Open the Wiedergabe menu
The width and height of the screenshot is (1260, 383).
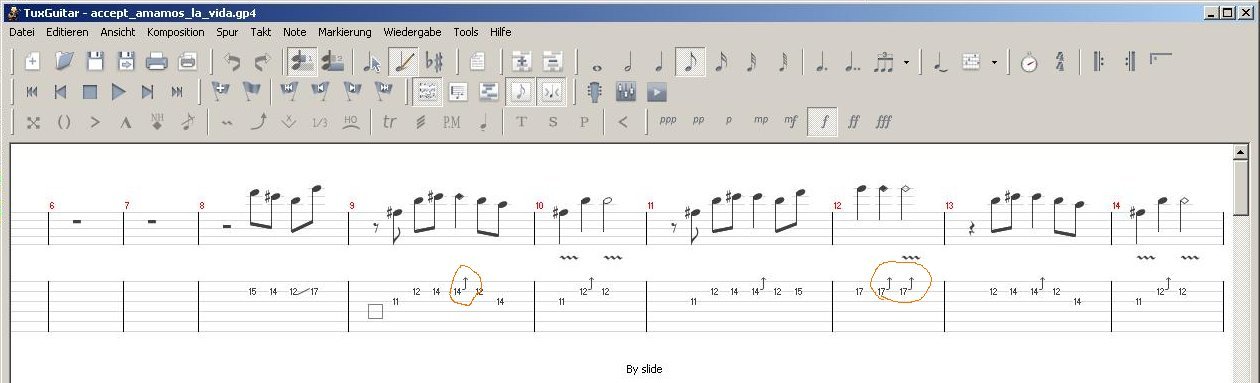tap(412, 32)
